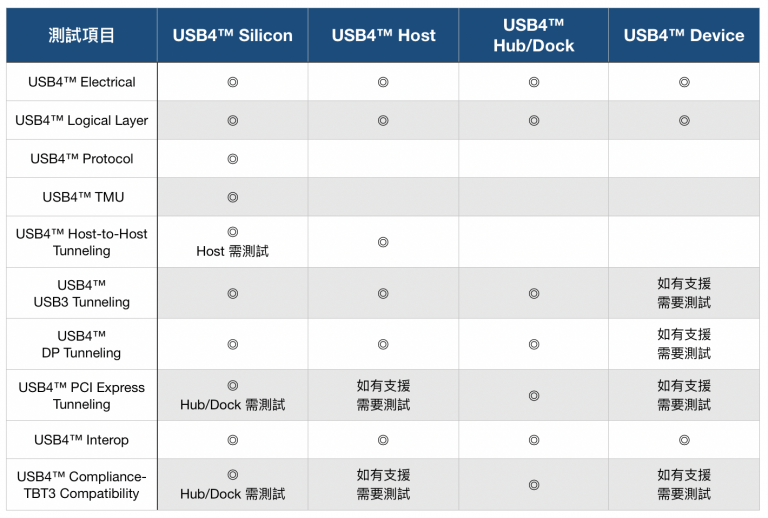The height and width of the screenshot is (518, 768).
Task: Click the USB4 Compliance-TBT3 Compatibility row label
Action: [81, 484]
